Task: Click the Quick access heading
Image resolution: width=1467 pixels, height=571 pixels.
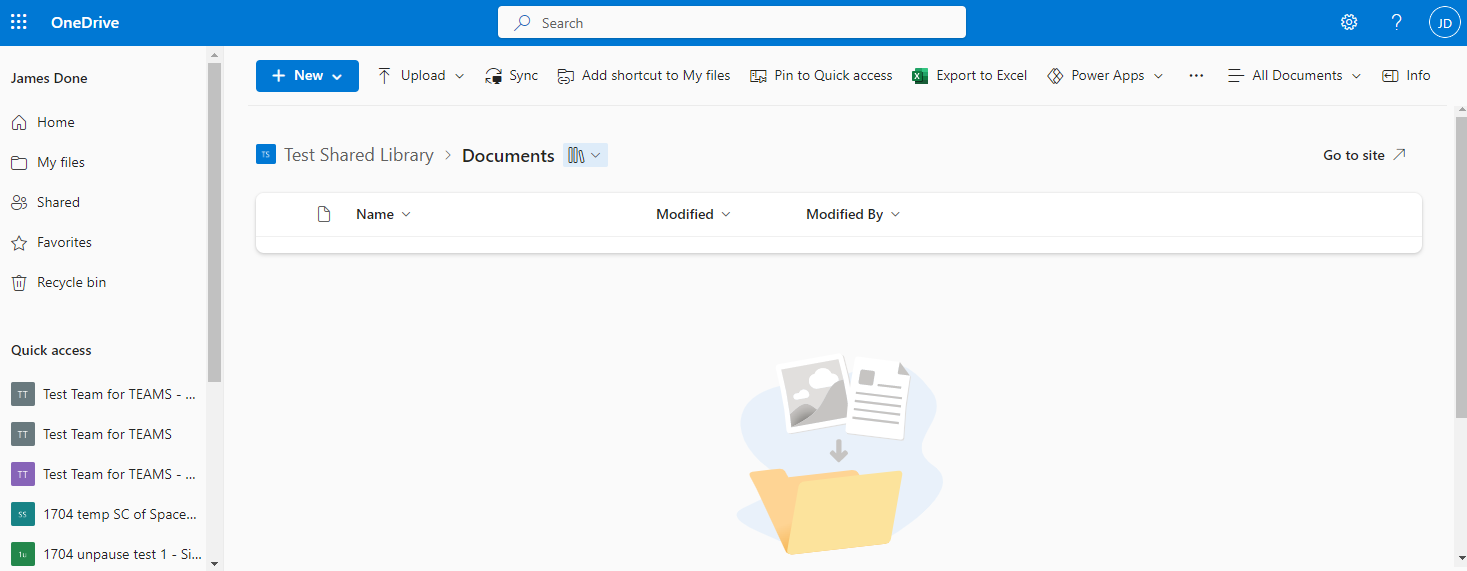Action: pyautogui.click(x=51, y=350)
